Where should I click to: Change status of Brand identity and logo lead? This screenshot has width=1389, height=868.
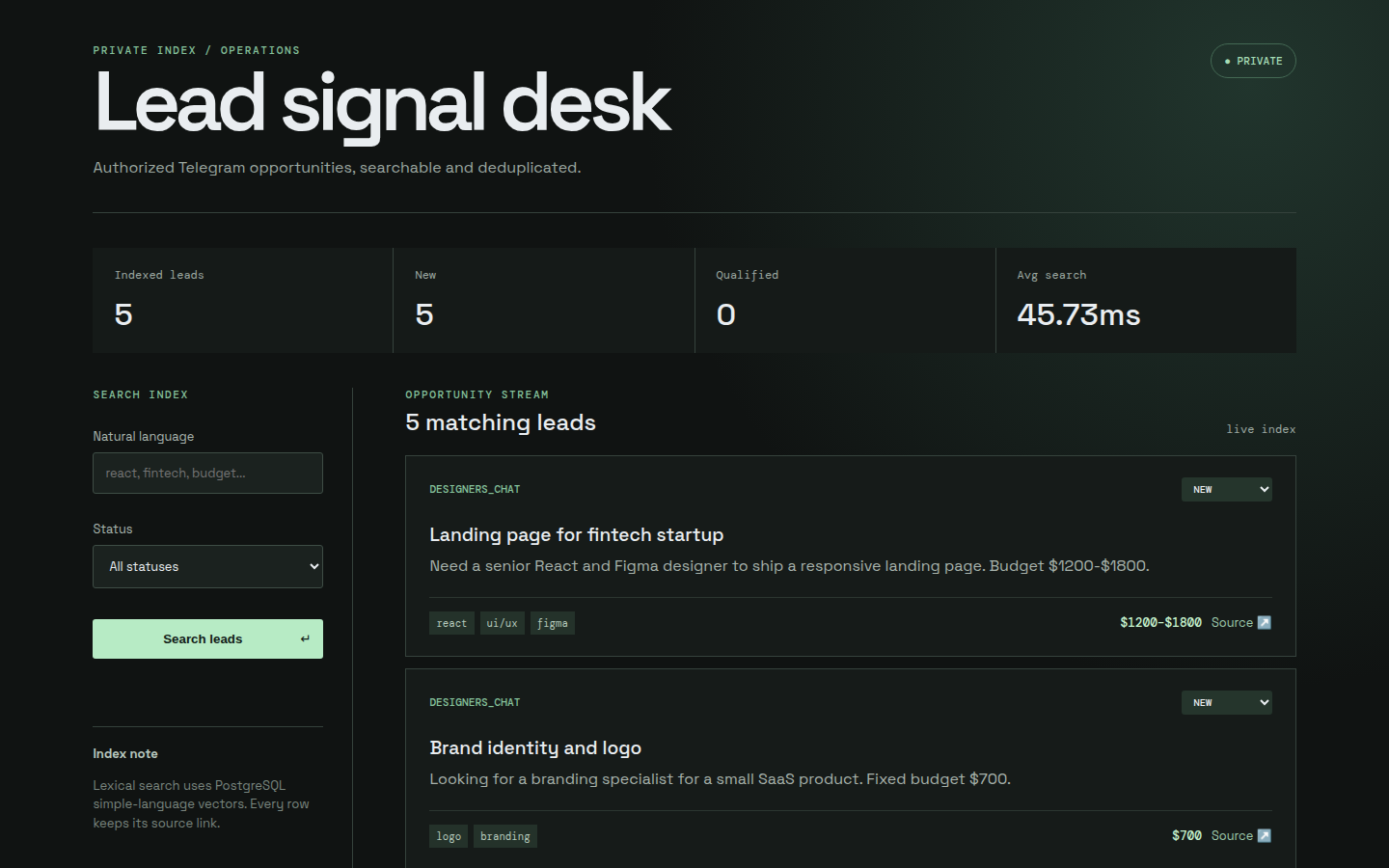coord(1226,702)
